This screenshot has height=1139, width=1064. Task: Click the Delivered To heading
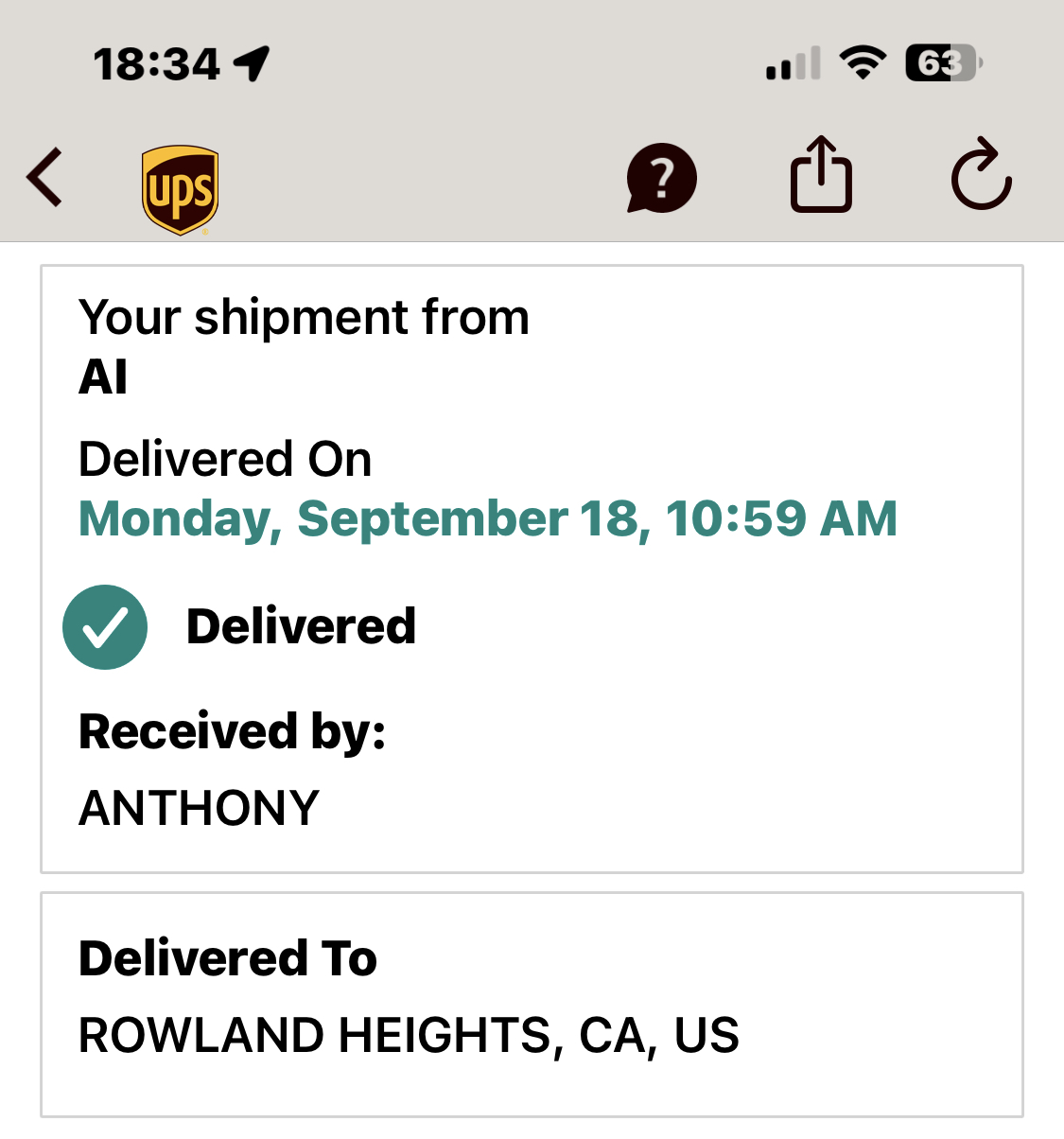pyautogui.click(x=228, y=958)
